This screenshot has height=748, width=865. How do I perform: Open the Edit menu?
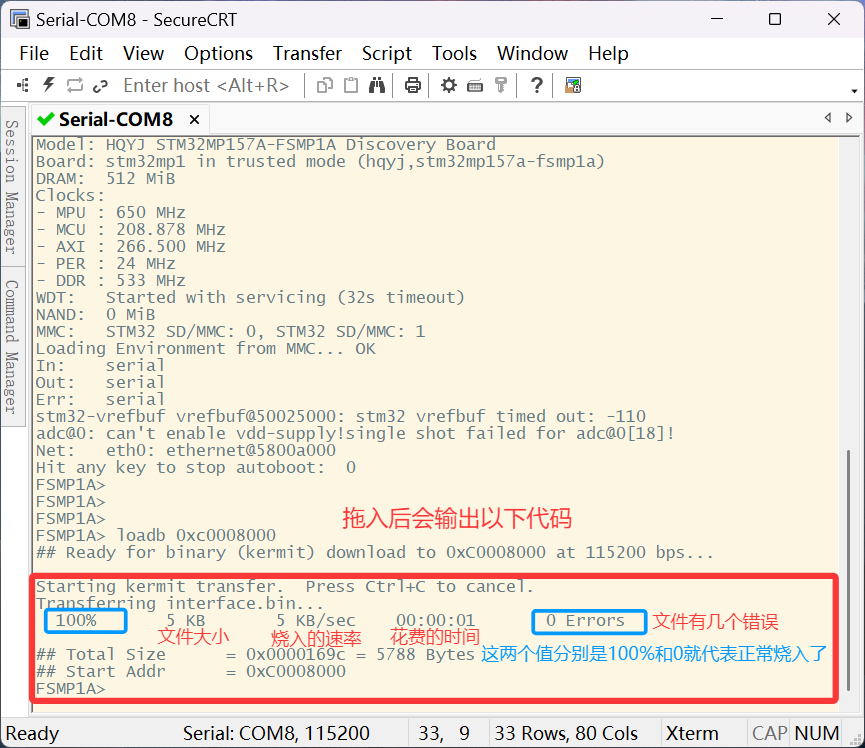click(86, 54)
